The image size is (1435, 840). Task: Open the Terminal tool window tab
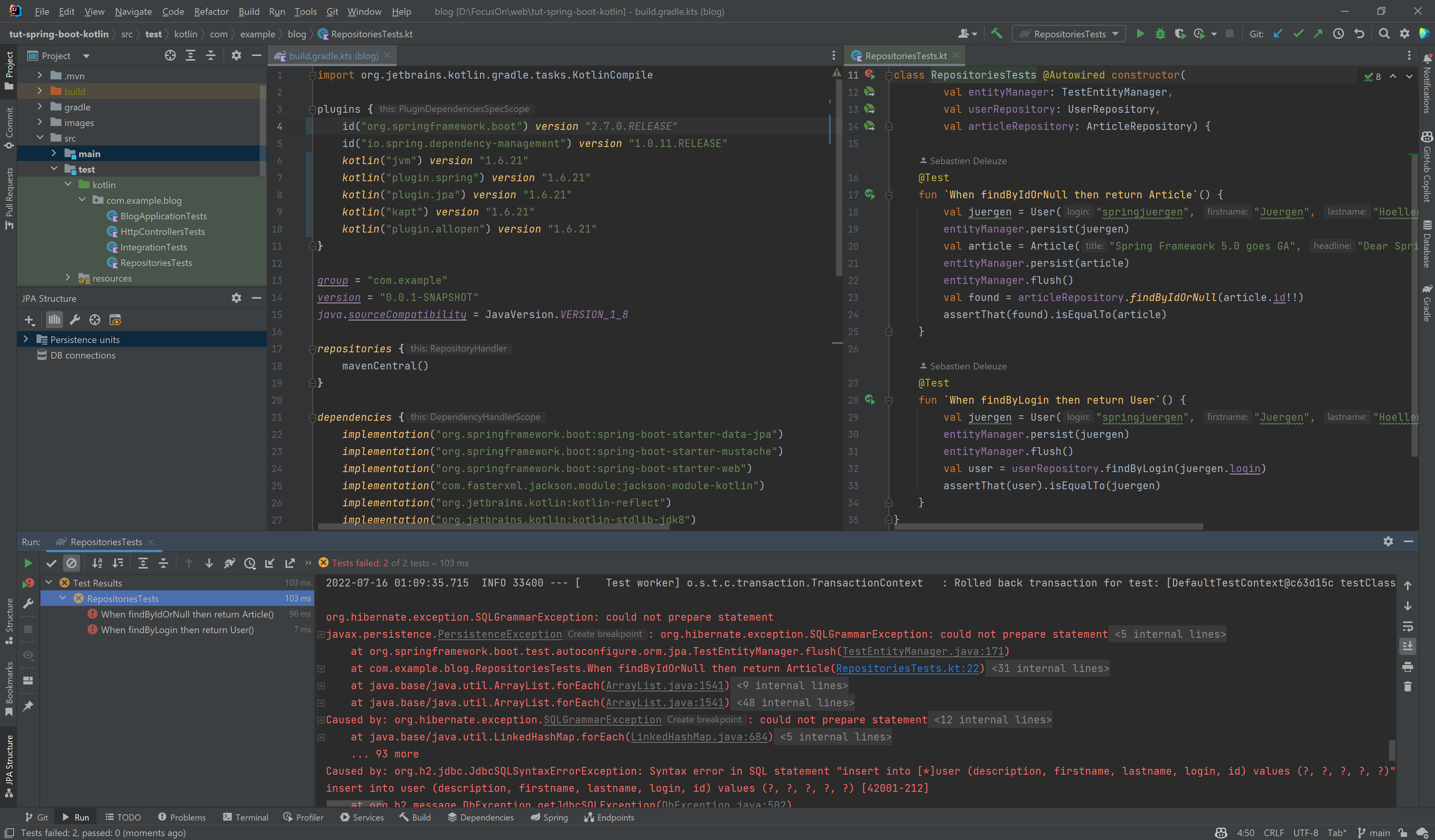[245, 817]
